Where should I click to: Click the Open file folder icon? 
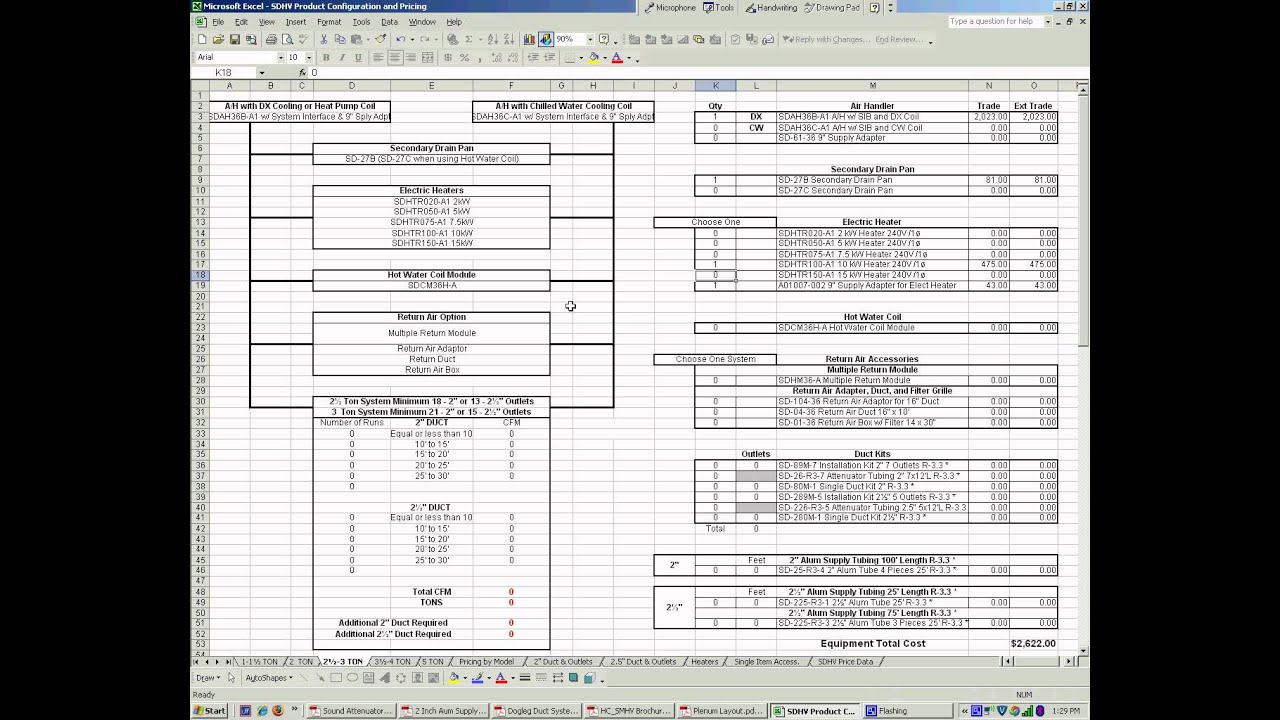point(218,39)
